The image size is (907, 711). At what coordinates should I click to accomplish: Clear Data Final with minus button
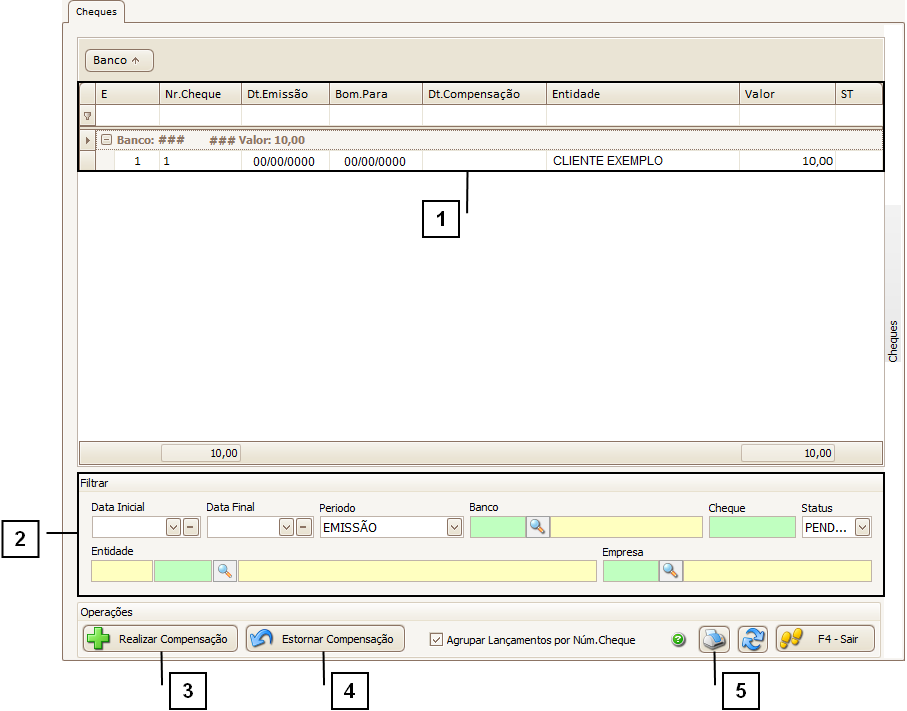pyautogui.click(x=304, y=527)
